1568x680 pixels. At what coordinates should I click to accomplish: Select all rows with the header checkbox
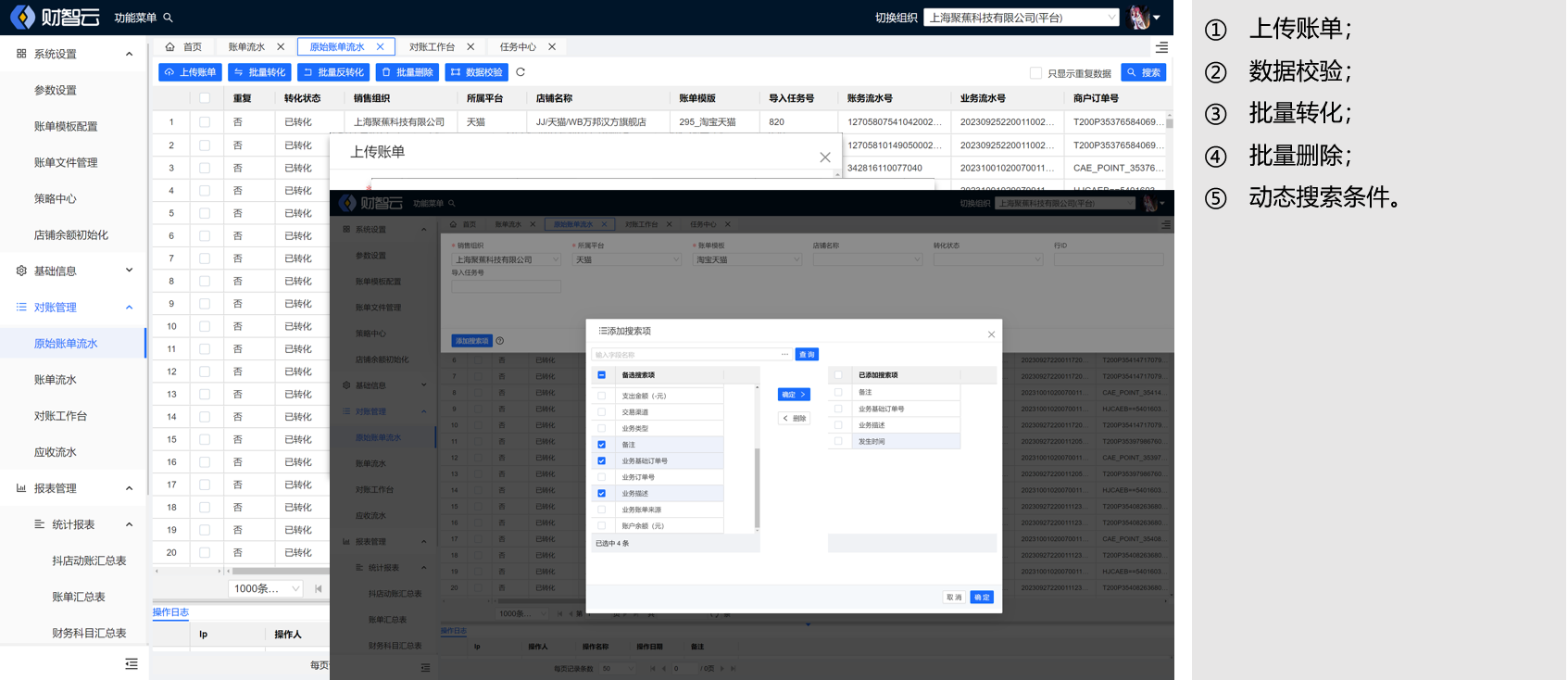[x=205, y=98]
